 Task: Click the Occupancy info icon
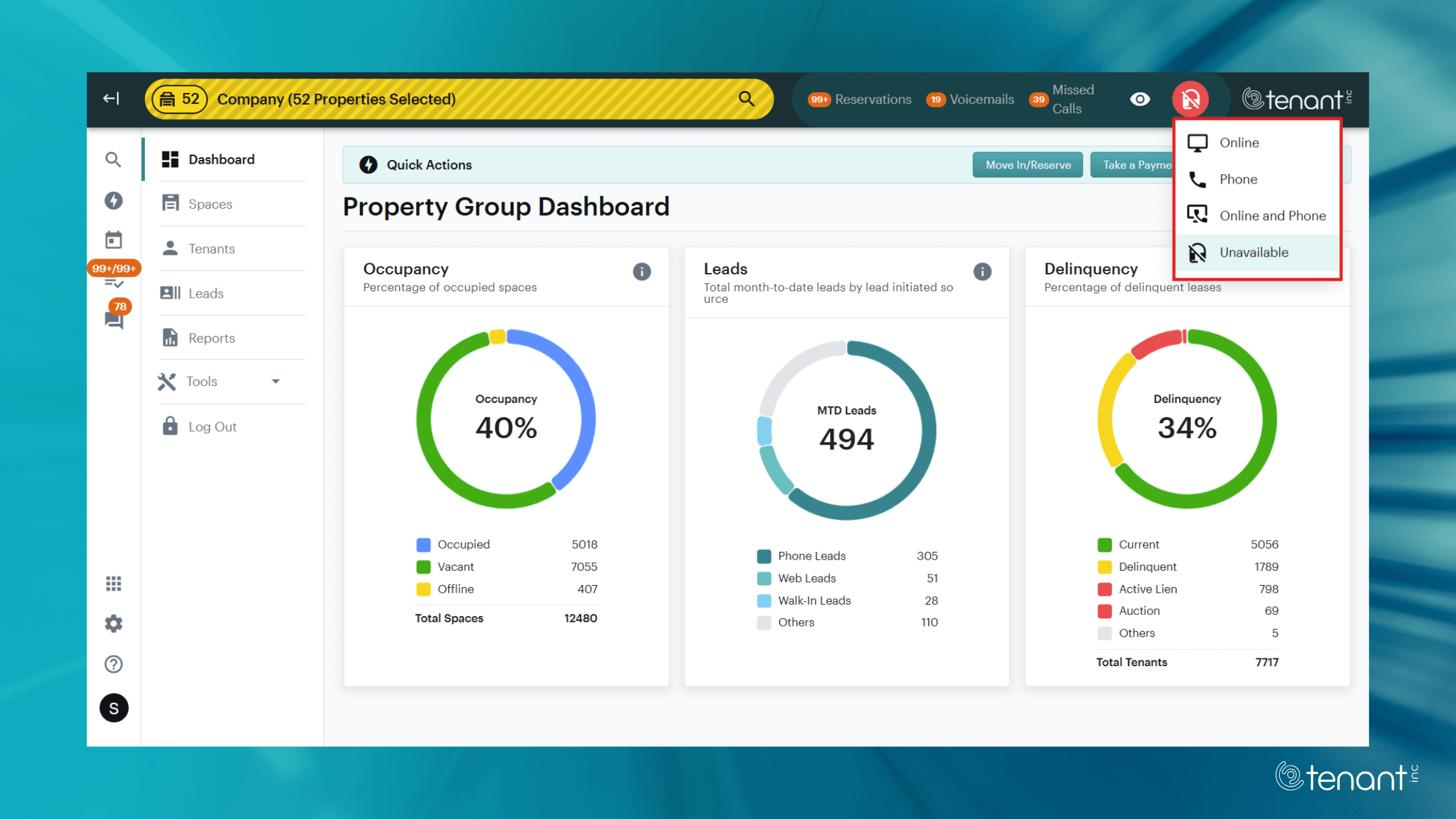coord(642,272)
